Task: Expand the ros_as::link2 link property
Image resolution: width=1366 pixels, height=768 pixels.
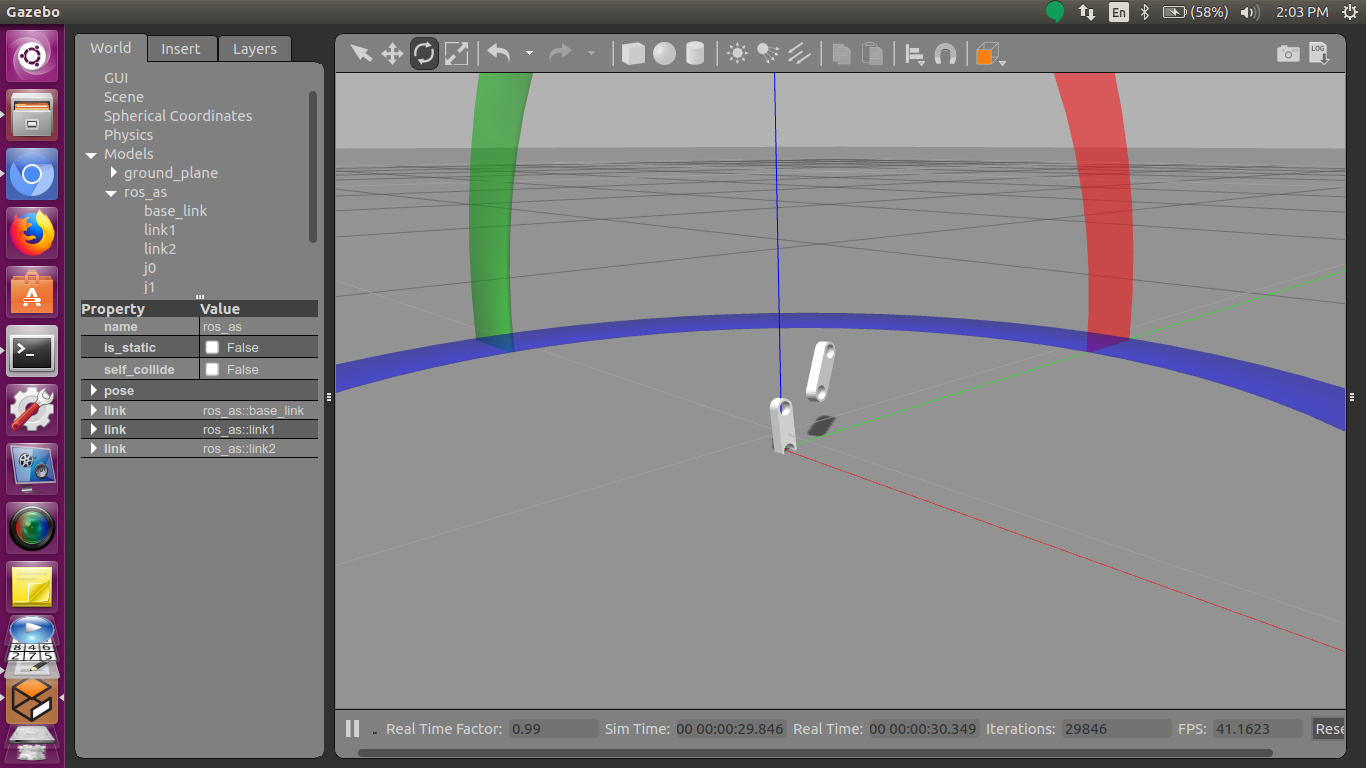Action: click(x=94, y=448)
